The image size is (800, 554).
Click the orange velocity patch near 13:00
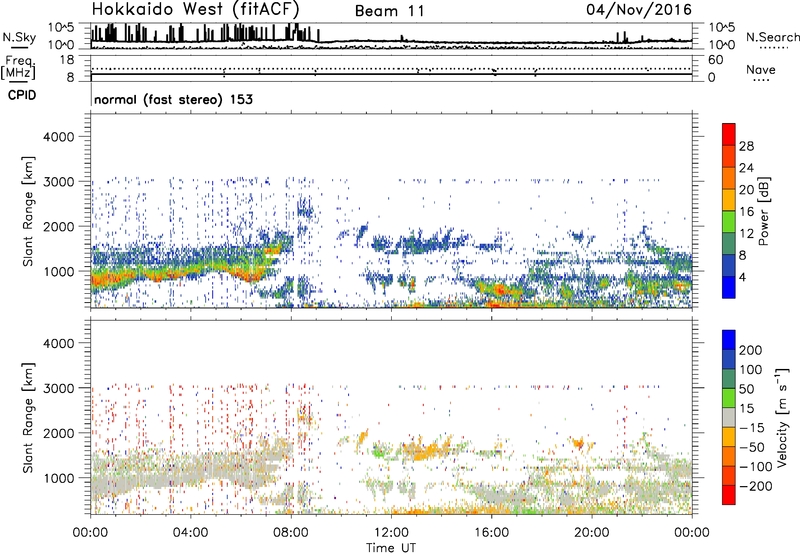(426, 450)
